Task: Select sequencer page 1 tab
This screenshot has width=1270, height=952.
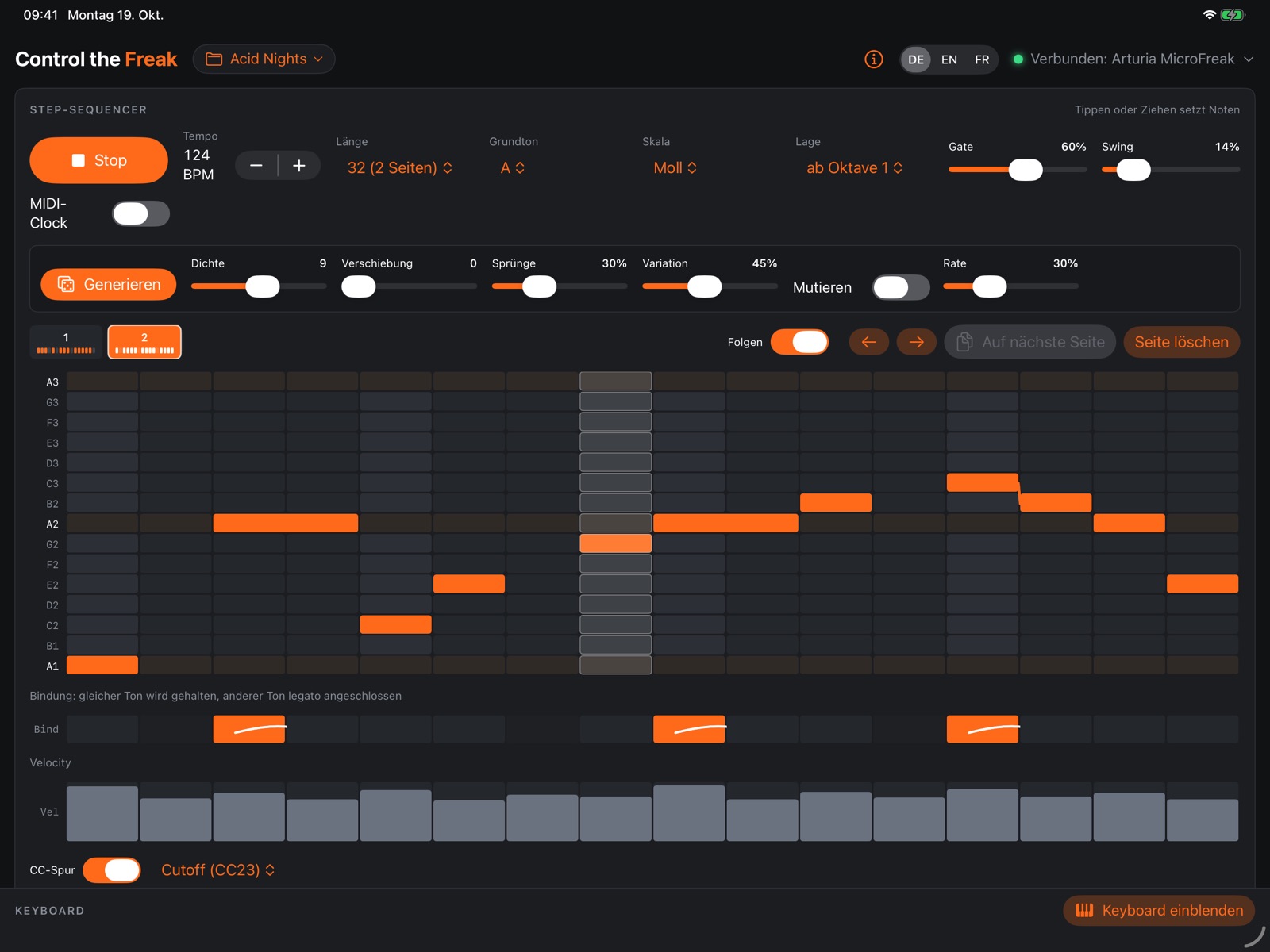Action: (66, 342)
